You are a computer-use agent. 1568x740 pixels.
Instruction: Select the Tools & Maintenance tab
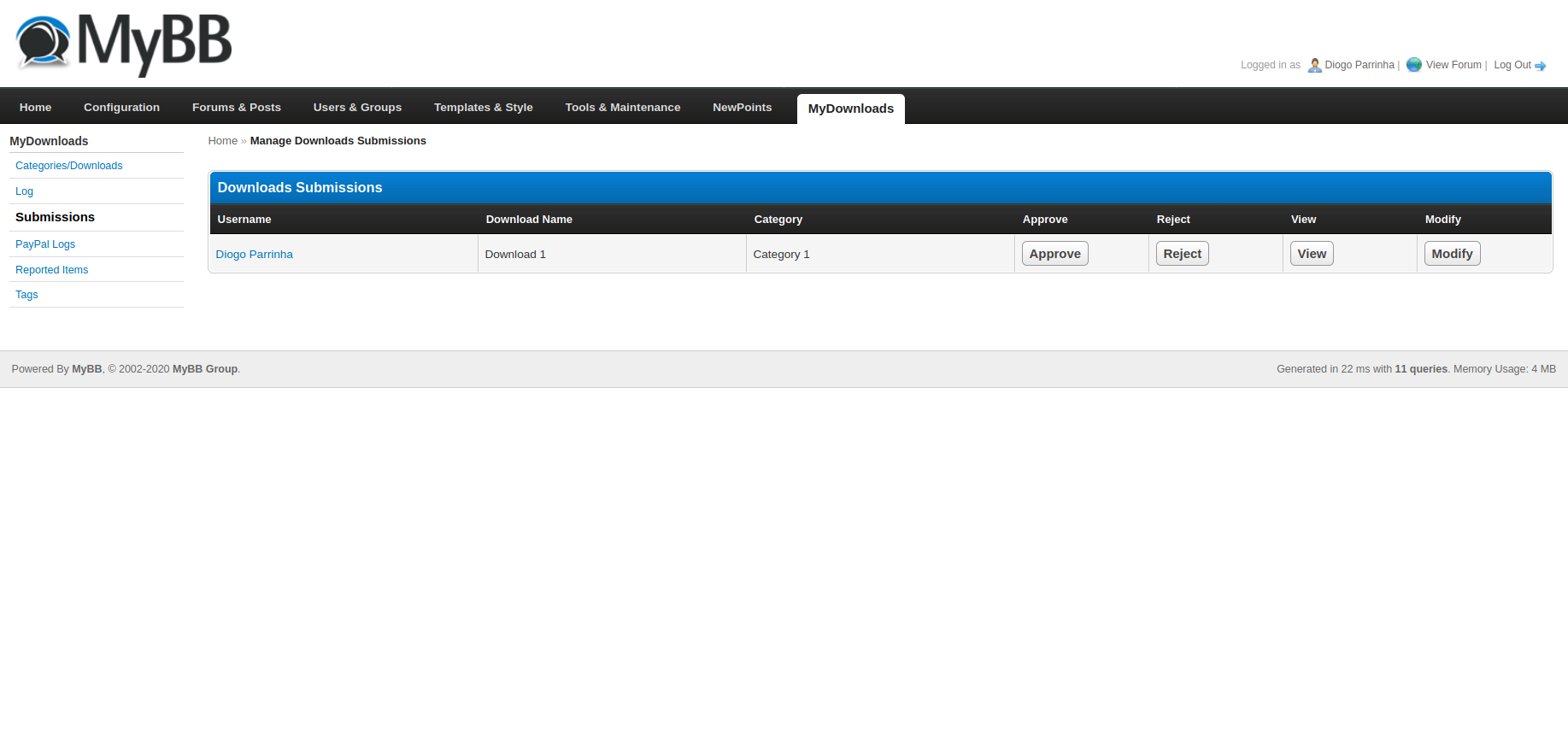click(623, 108)
